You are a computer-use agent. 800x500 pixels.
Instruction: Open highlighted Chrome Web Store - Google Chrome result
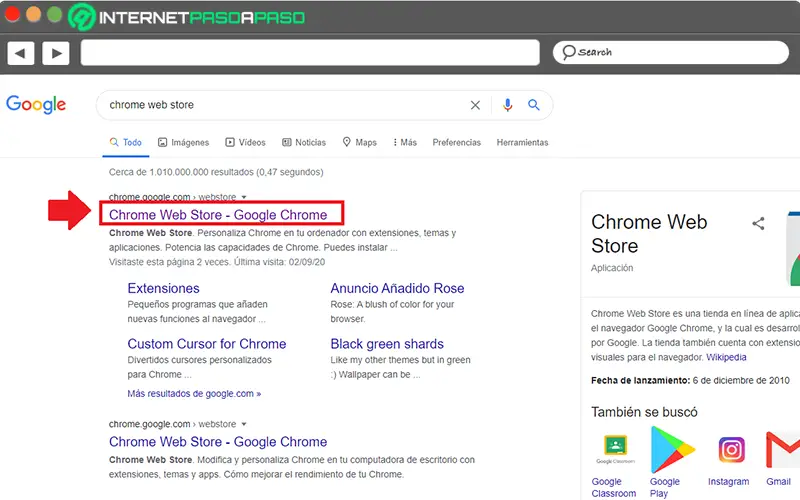tap(218, 215)
